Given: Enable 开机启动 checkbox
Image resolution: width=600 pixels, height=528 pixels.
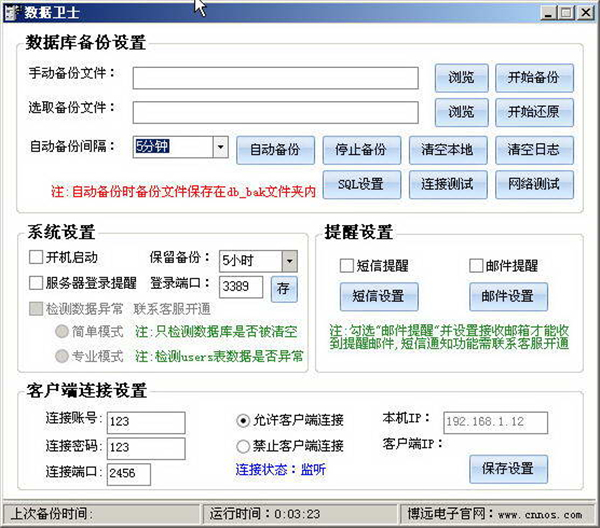Looking at the screenshot, I should (x=36, y=257).
